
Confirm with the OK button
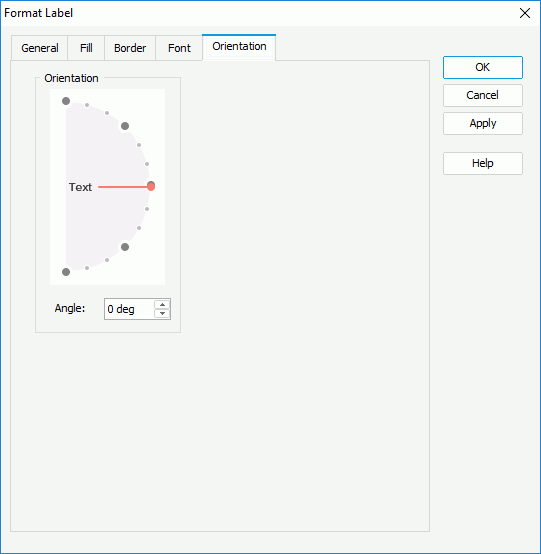pos(483,67)
